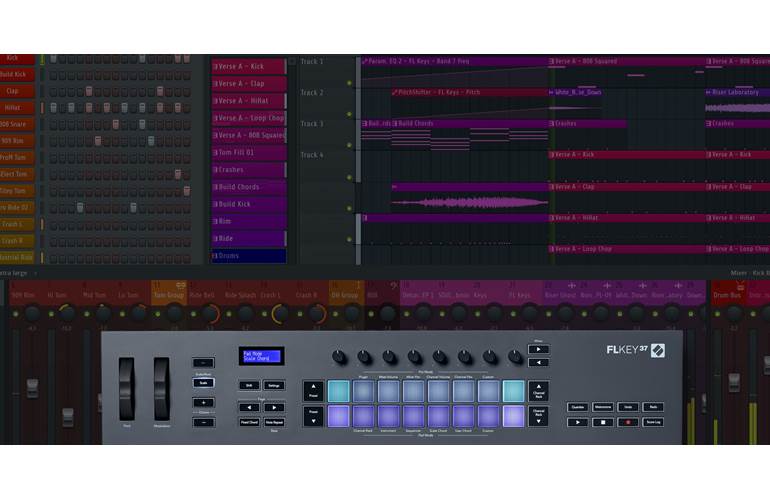Click the FLkey Modulation wheel

point(162,389)
